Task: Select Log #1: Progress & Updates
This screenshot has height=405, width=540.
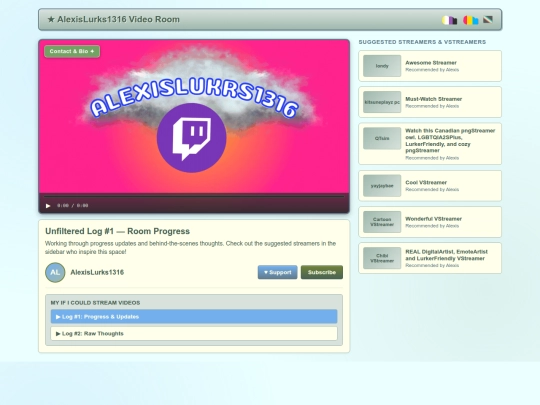Action: pyautogui.click(x=194, y=316)
